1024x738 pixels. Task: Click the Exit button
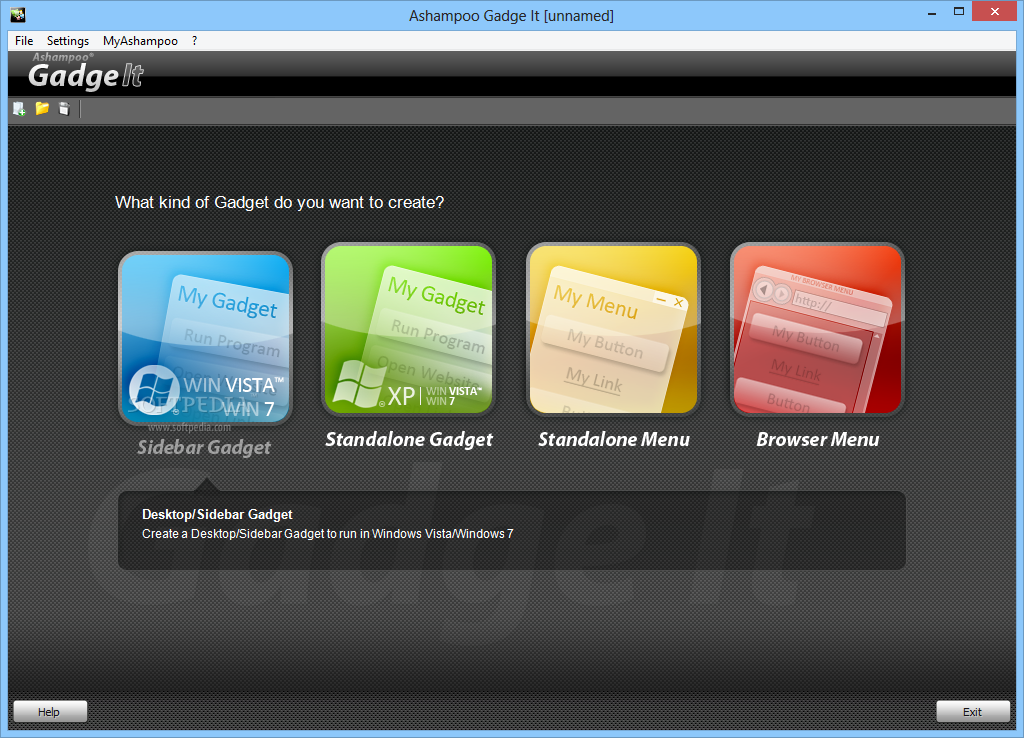(x=972, y=711)
